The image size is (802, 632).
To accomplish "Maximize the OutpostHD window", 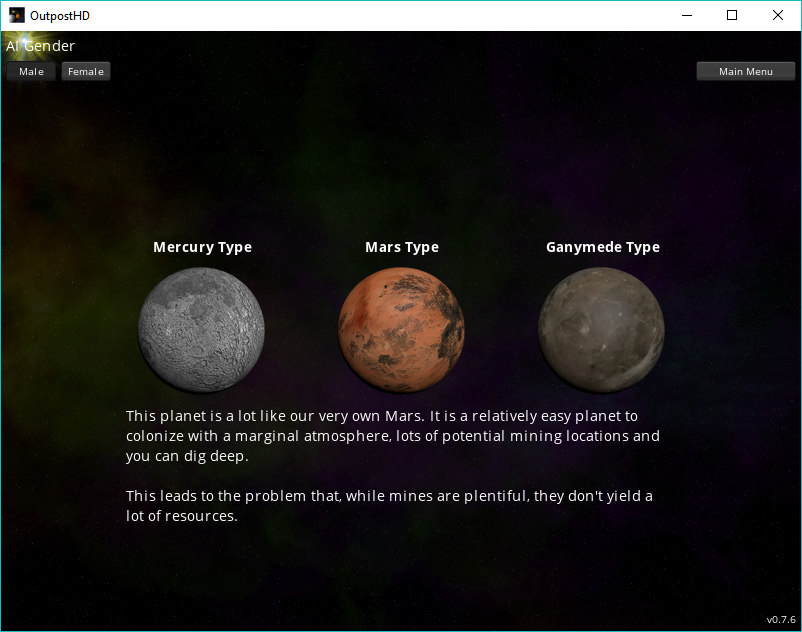I will coord(732,15).
